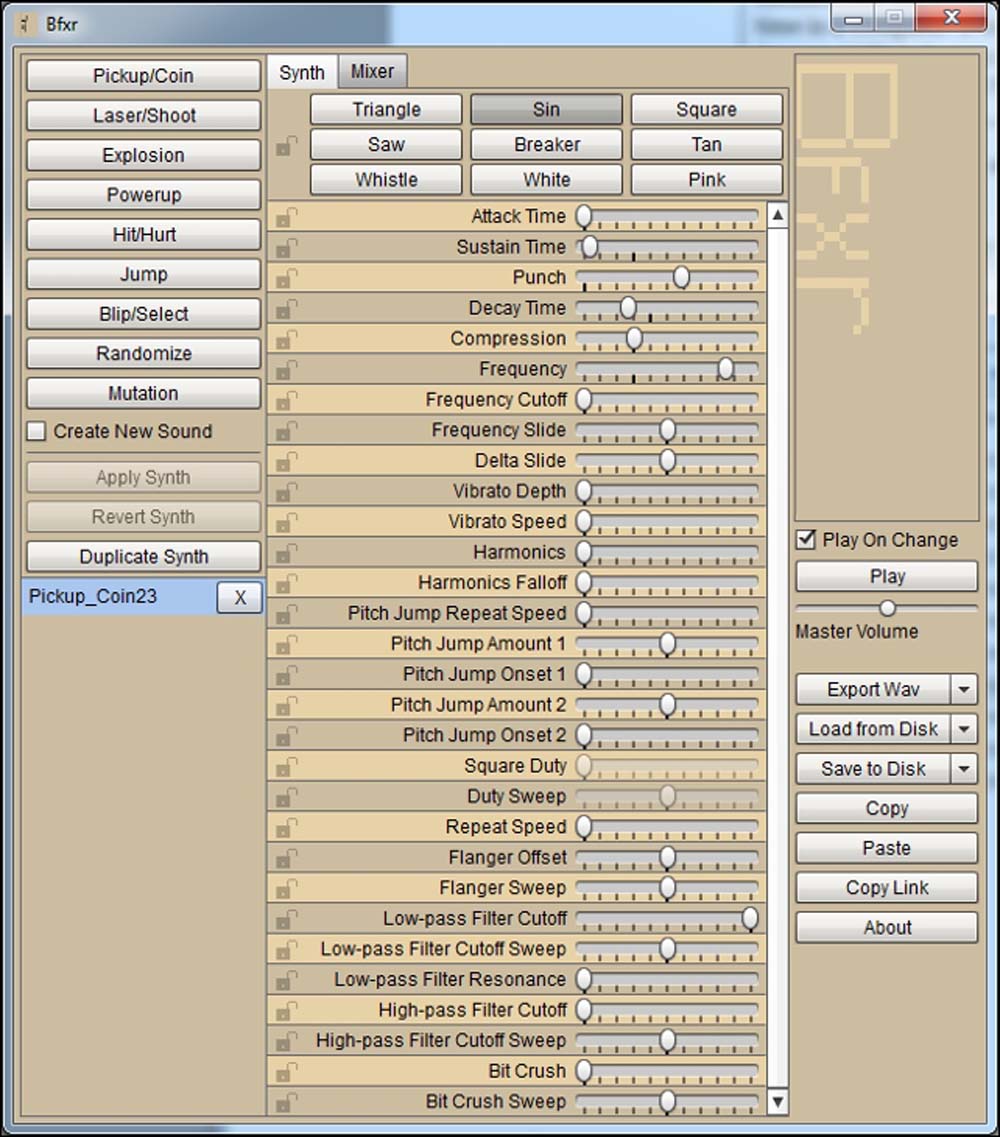This screenshot has width=1000, height=1137.
Task: Expand the Load from Disk dropdown arrow
Action: 964,729
